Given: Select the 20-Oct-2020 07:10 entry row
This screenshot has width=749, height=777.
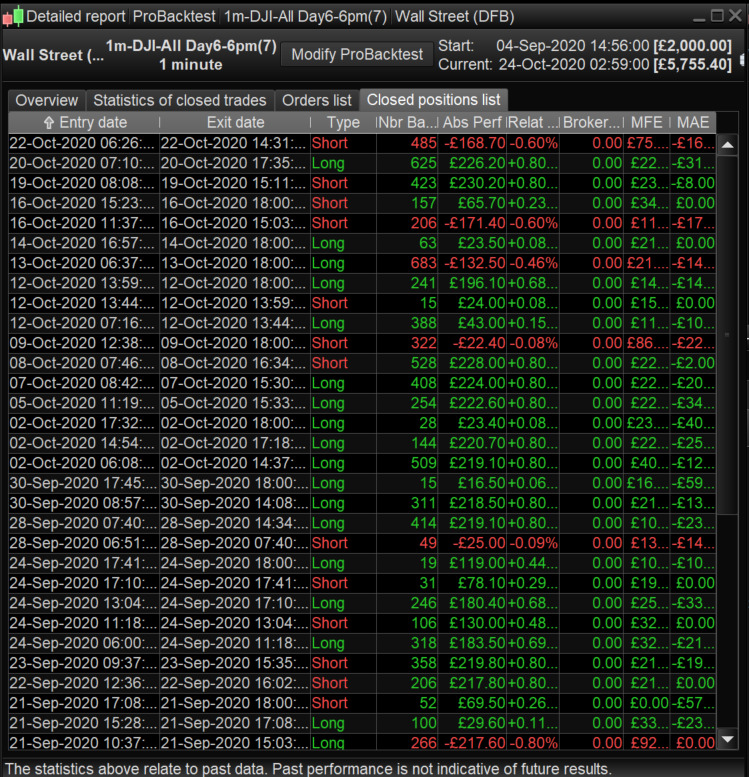Looking at the screenshot, I should click(362, 163).
